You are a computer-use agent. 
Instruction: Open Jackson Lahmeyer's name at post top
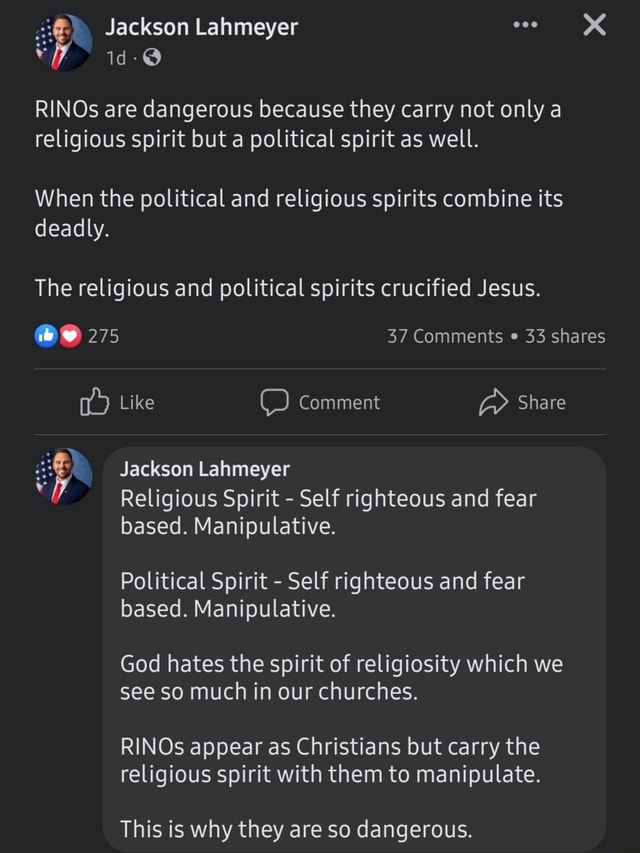[201, 27]
